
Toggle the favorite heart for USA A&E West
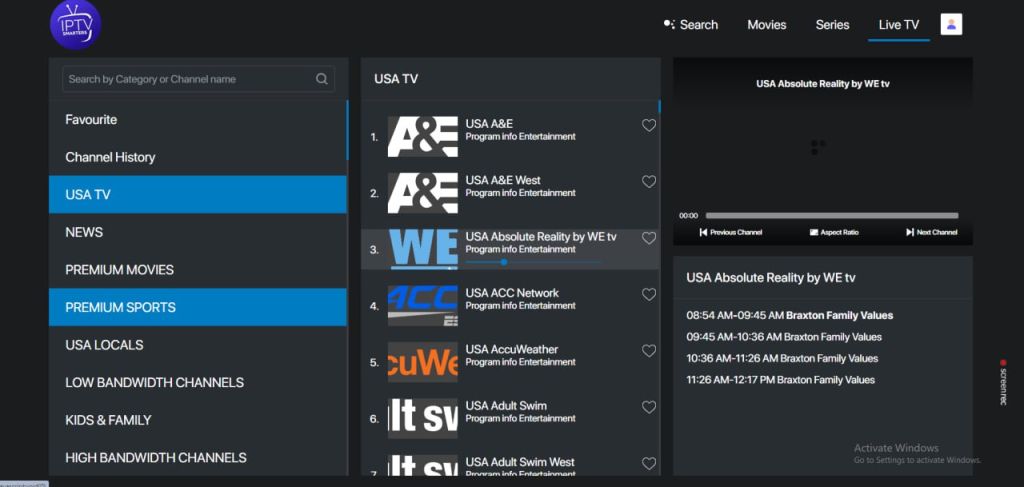(649, 182)
